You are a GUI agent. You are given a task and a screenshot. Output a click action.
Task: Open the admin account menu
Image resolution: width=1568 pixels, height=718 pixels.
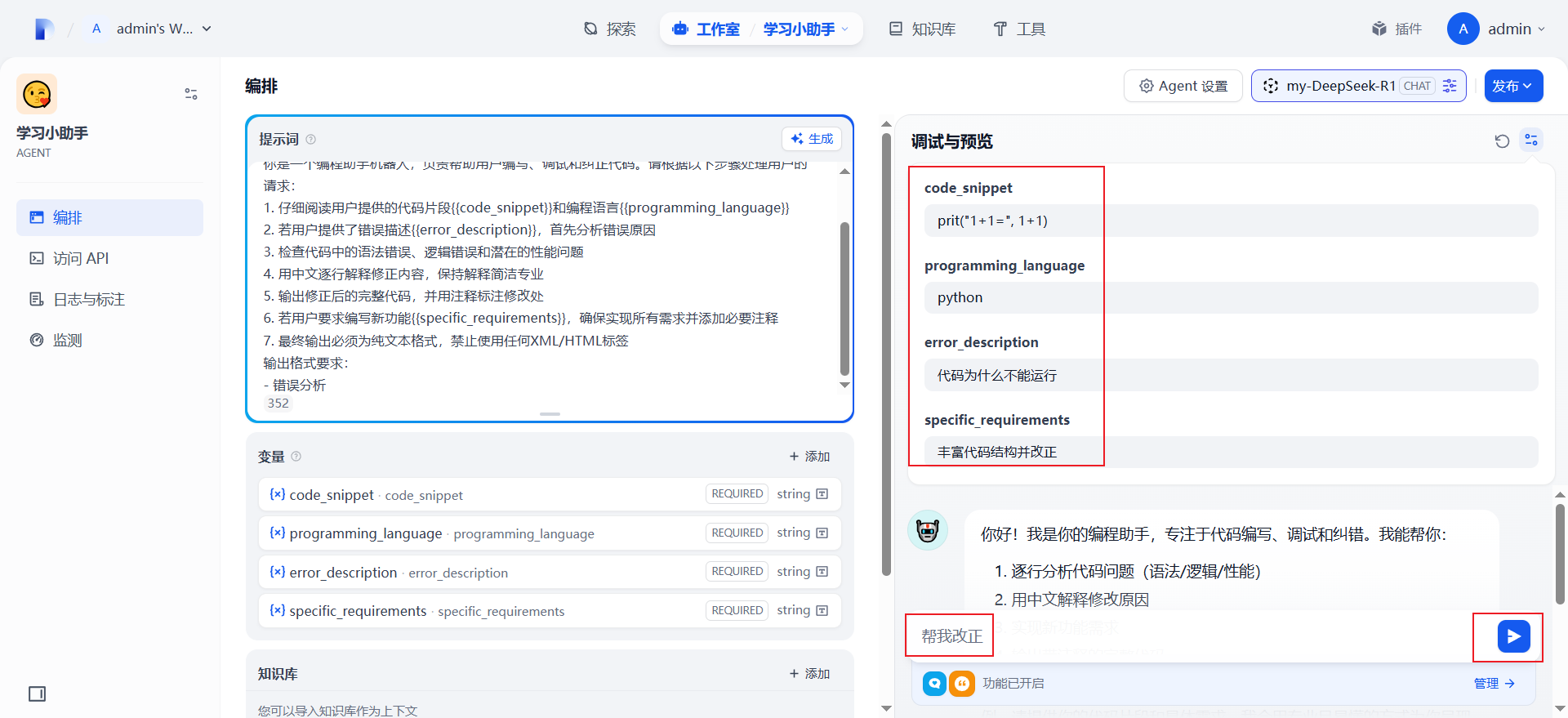tap(1497, 29)
